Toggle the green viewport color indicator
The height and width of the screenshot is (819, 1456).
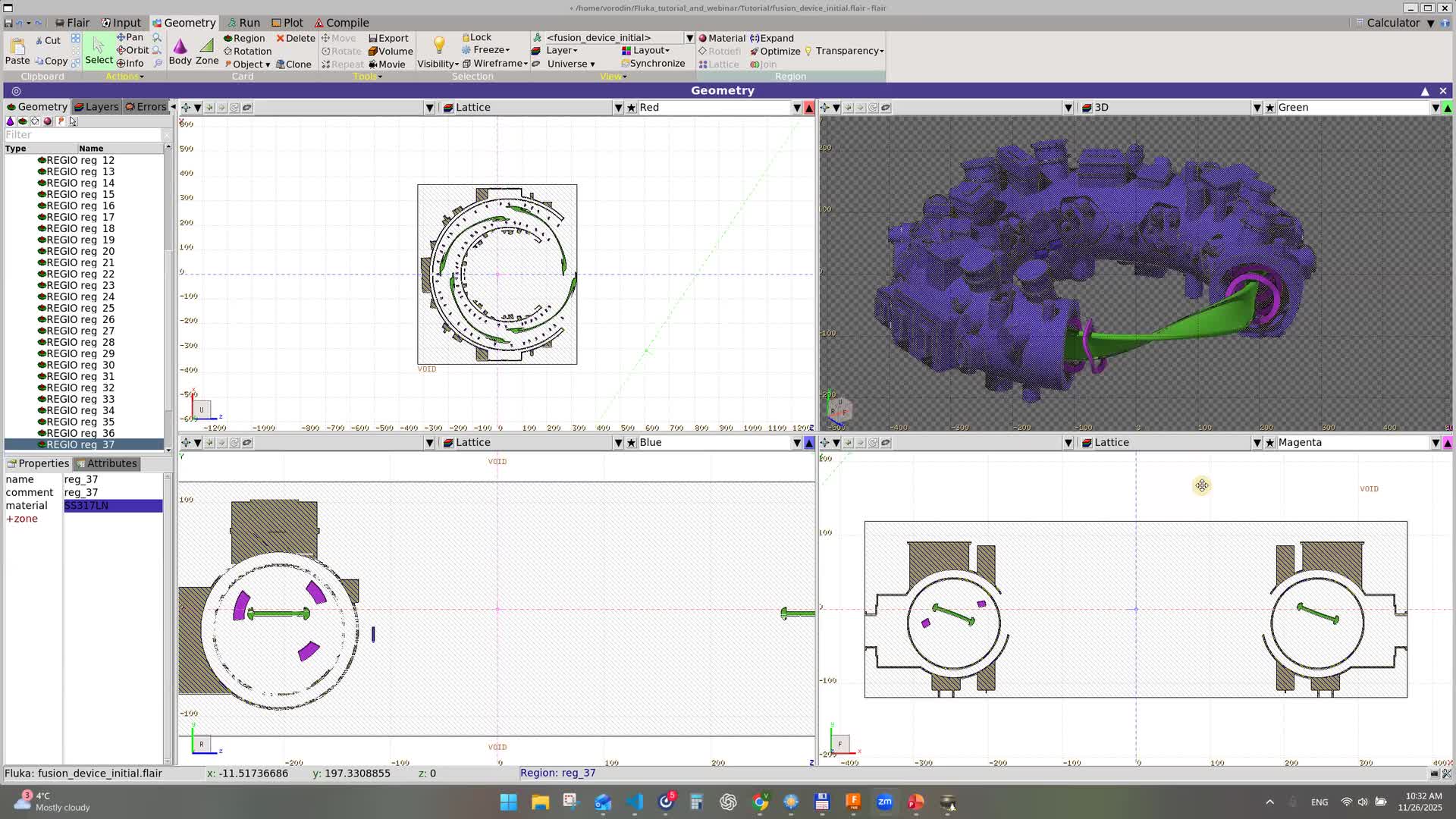[x=1448, y=108]
